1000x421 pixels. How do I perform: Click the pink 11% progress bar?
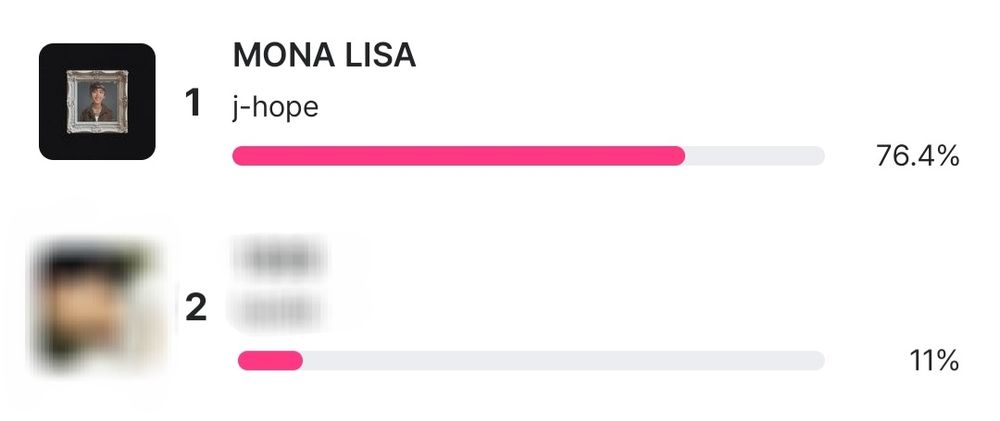click(x=270, y=360)
